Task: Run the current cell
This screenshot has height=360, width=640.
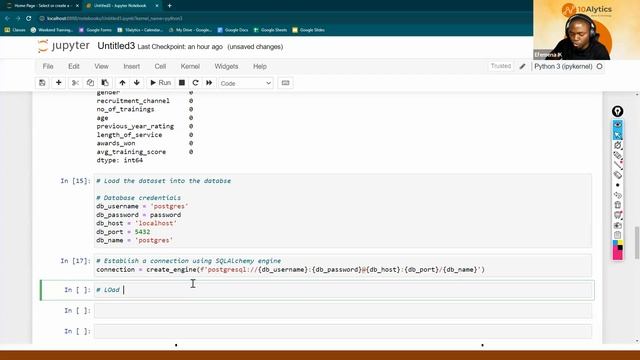Action: click(160, 83)
